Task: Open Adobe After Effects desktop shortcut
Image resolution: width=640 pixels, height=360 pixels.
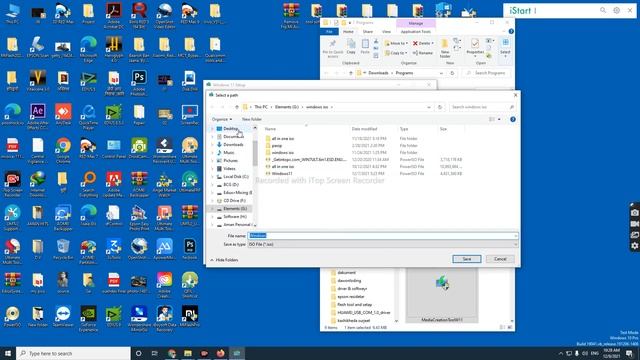Action: [x=38, y=117]
